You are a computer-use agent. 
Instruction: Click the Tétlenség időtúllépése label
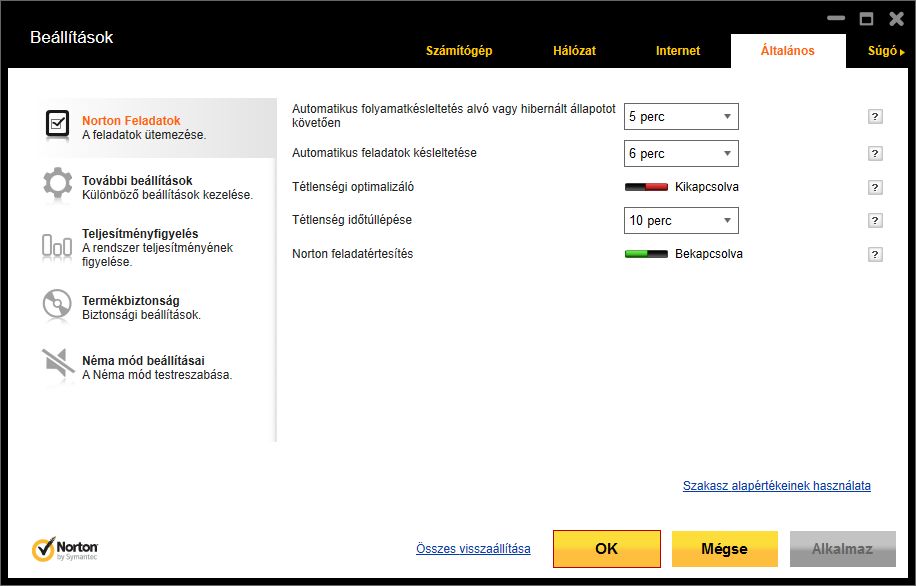pyautogui.click(x=352, y=220)
